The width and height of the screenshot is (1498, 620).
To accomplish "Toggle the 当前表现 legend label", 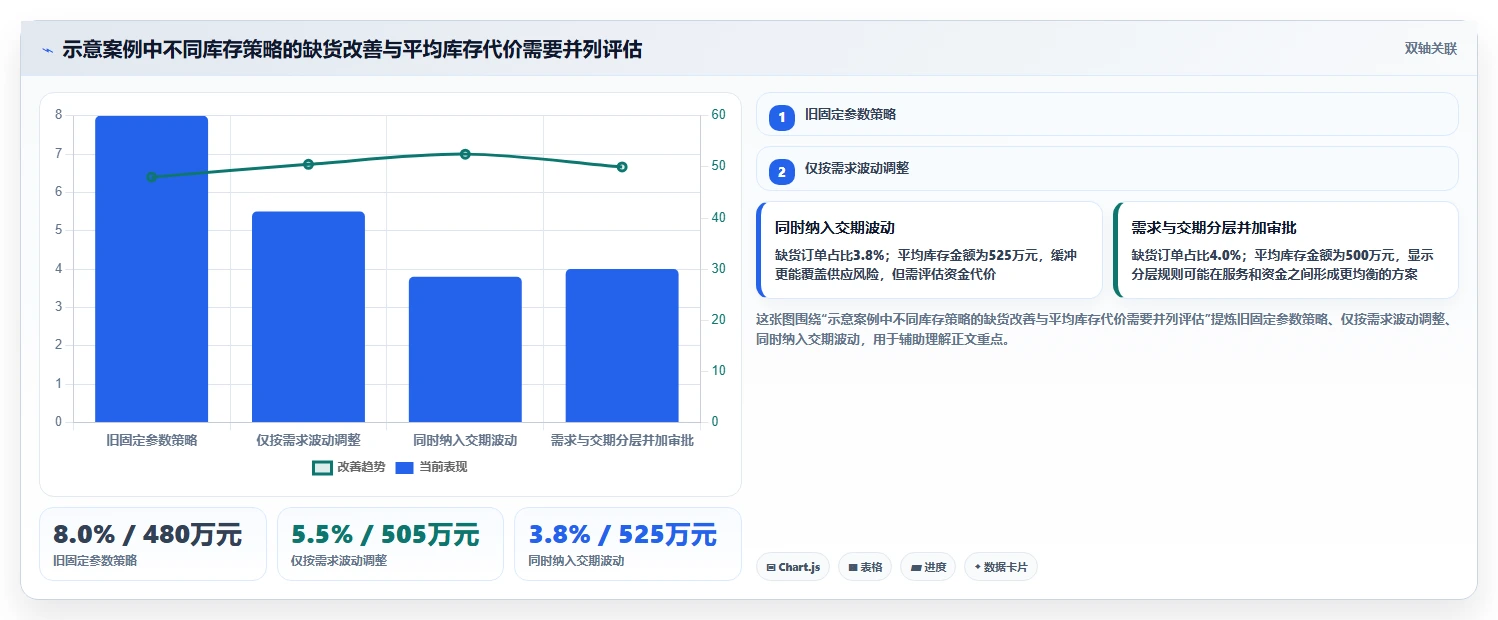I will coord(443,467).
